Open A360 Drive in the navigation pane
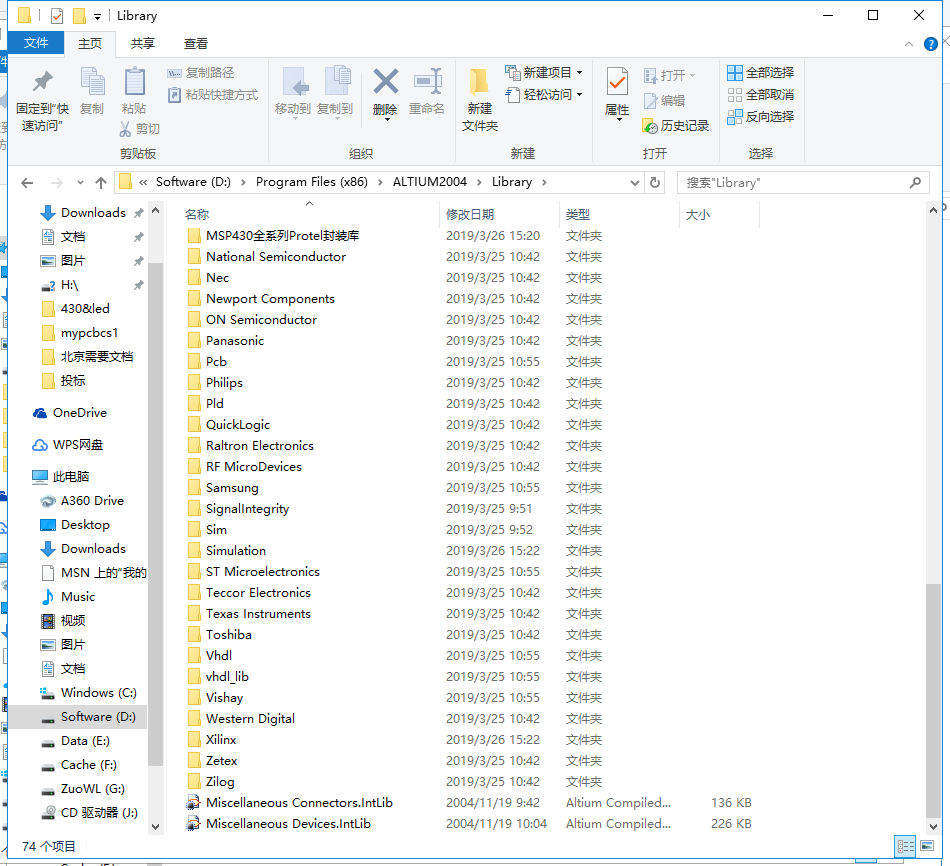This screenshot has width=950, height=866. pos(92,501)
